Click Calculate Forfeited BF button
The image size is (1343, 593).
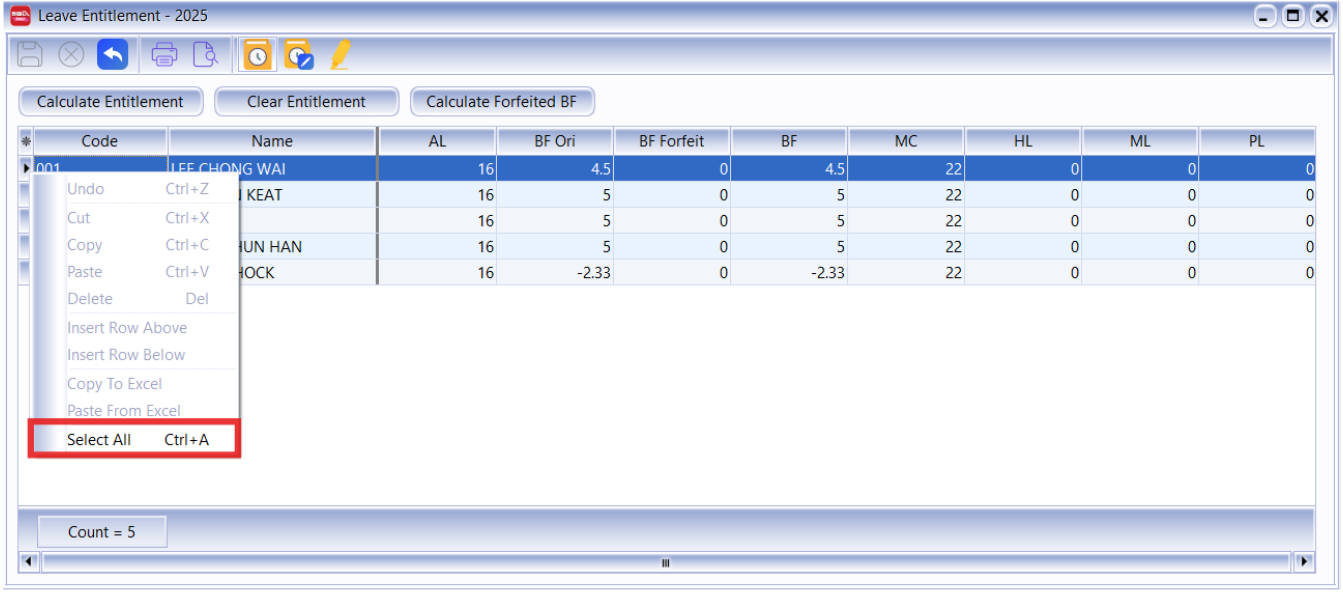[502, 101]
